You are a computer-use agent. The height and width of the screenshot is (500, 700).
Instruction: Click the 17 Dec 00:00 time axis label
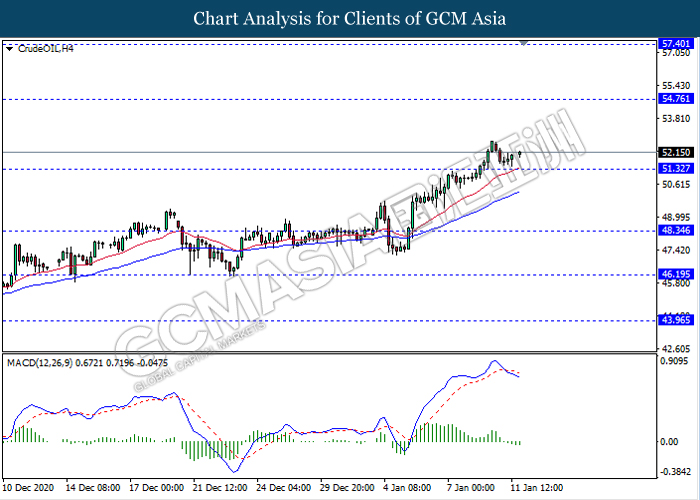(x=157, y=488)
